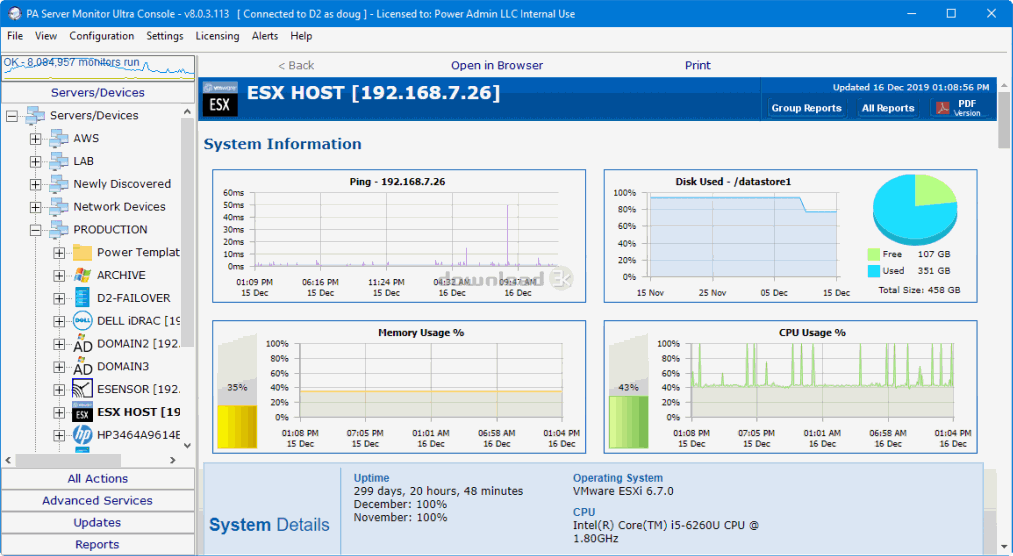The height and width of the screenshot is (556, 1013).
Task: Click the All Reports button
Action: pos(888,108)
